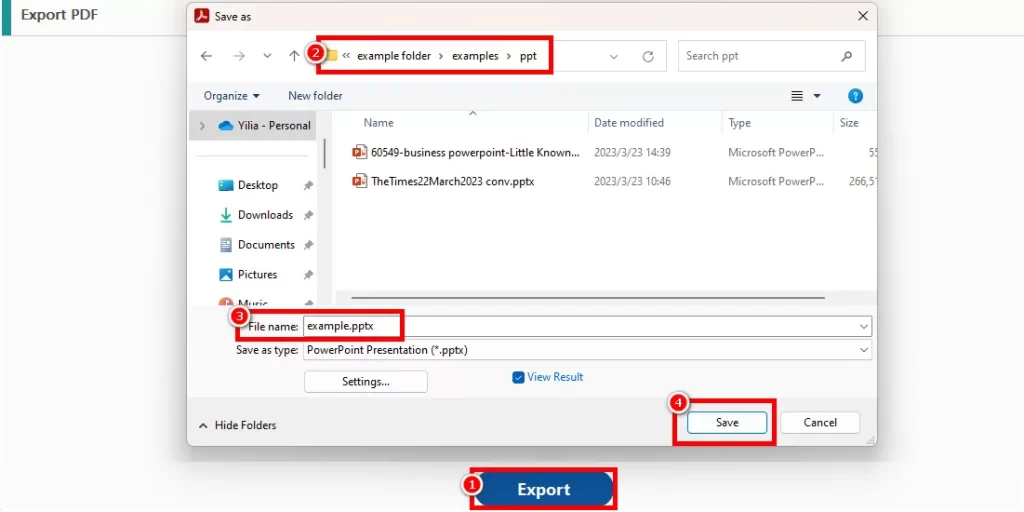Click the Refresh folder icon
The image size is (1024, 512).
[x=648, y=57]
